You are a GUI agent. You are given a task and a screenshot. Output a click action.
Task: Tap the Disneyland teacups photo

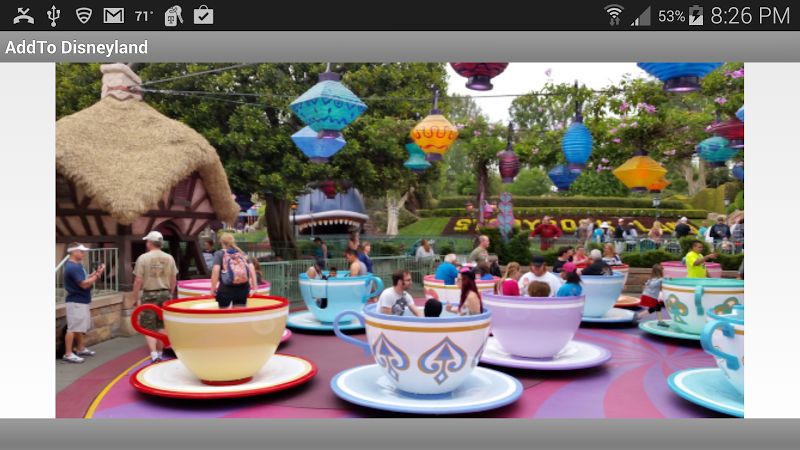(x=399, y=240)
